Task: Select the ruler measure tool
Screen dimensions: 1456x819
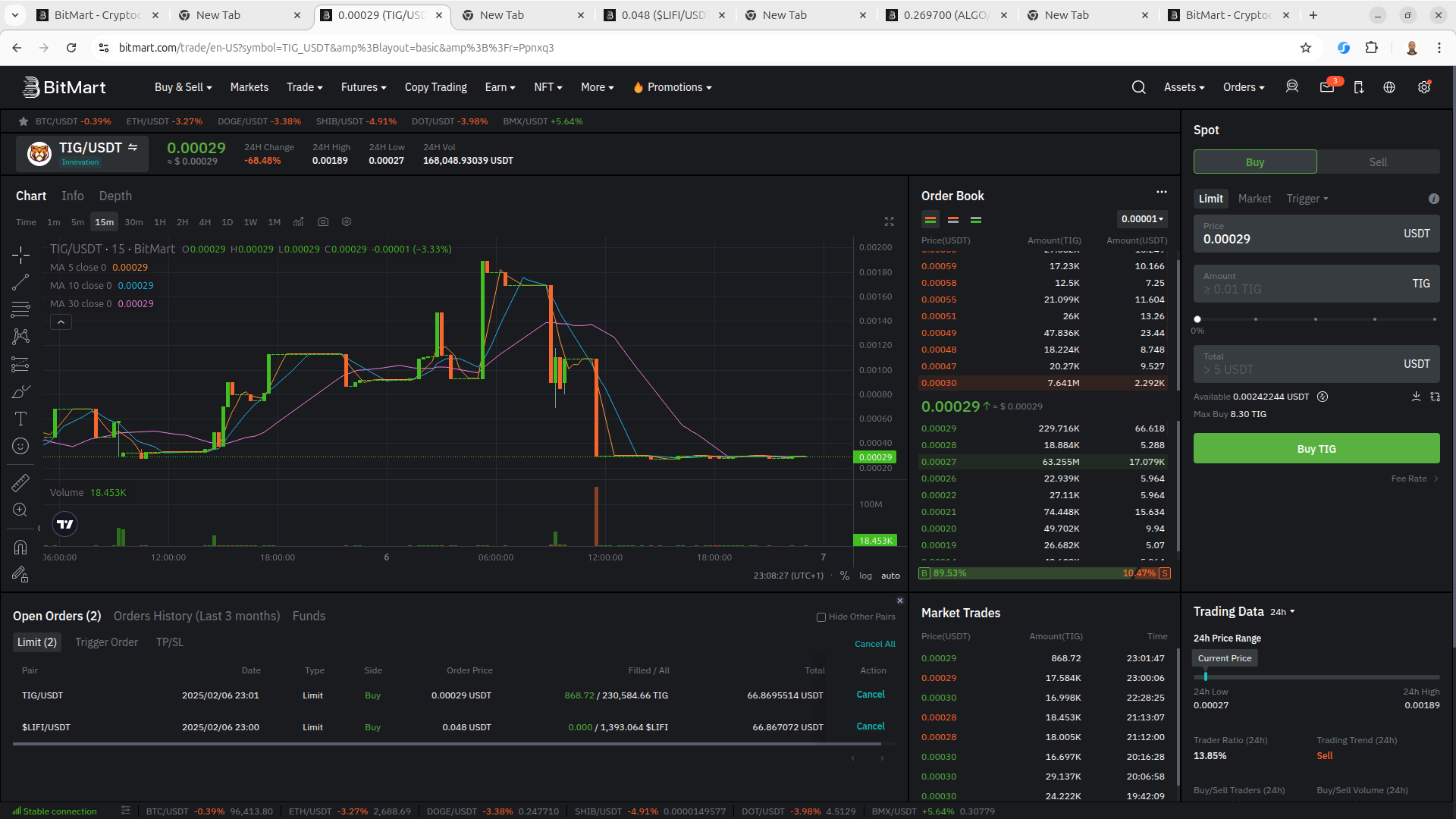Action: 20,482
